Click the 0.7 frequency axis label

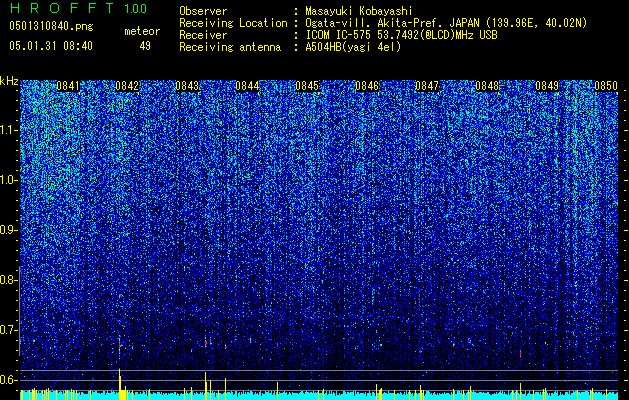[x=9, y=330]
